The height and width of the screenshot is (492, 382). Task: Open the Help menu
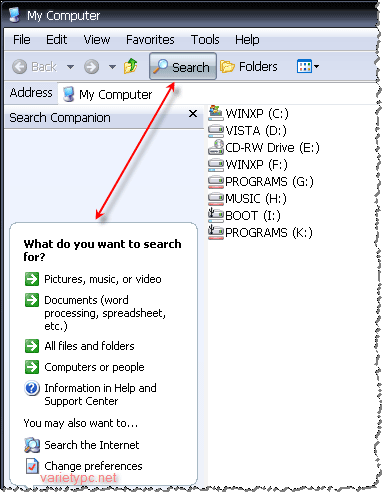(x=247, y=40)
